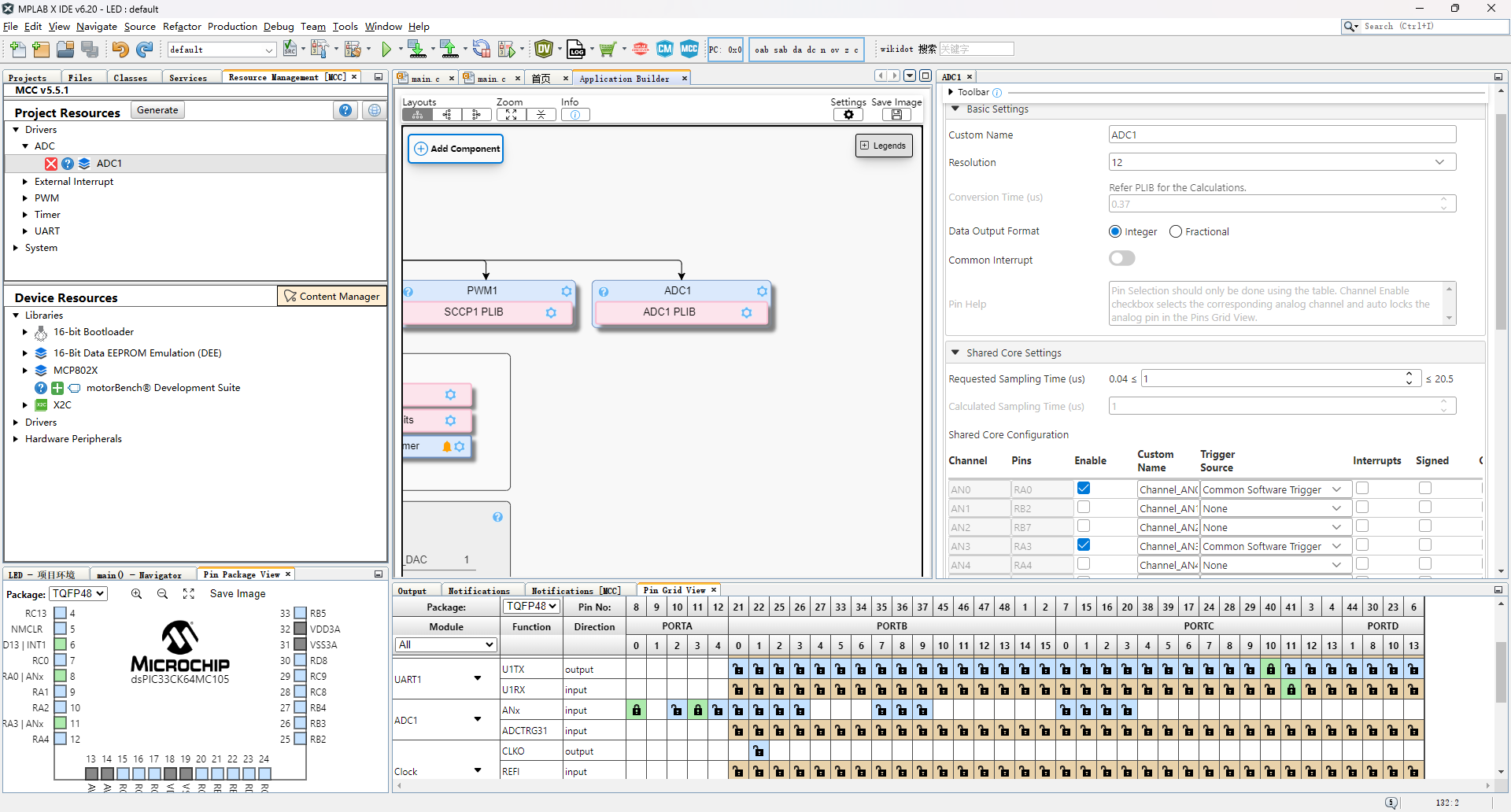The width and height of the screenshot is (1511, 812).
Task: Expand the System tree node
Action: click(16, 248)
